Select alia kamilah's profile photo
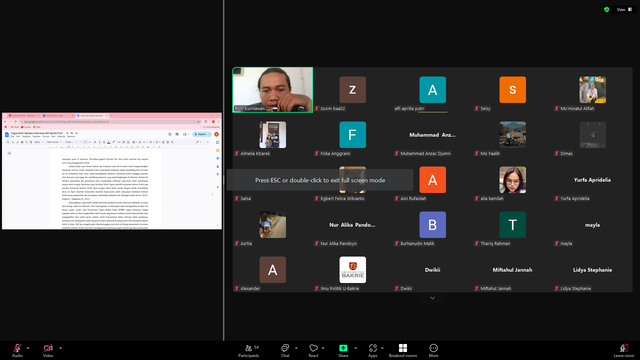 (x=513, y=180)
